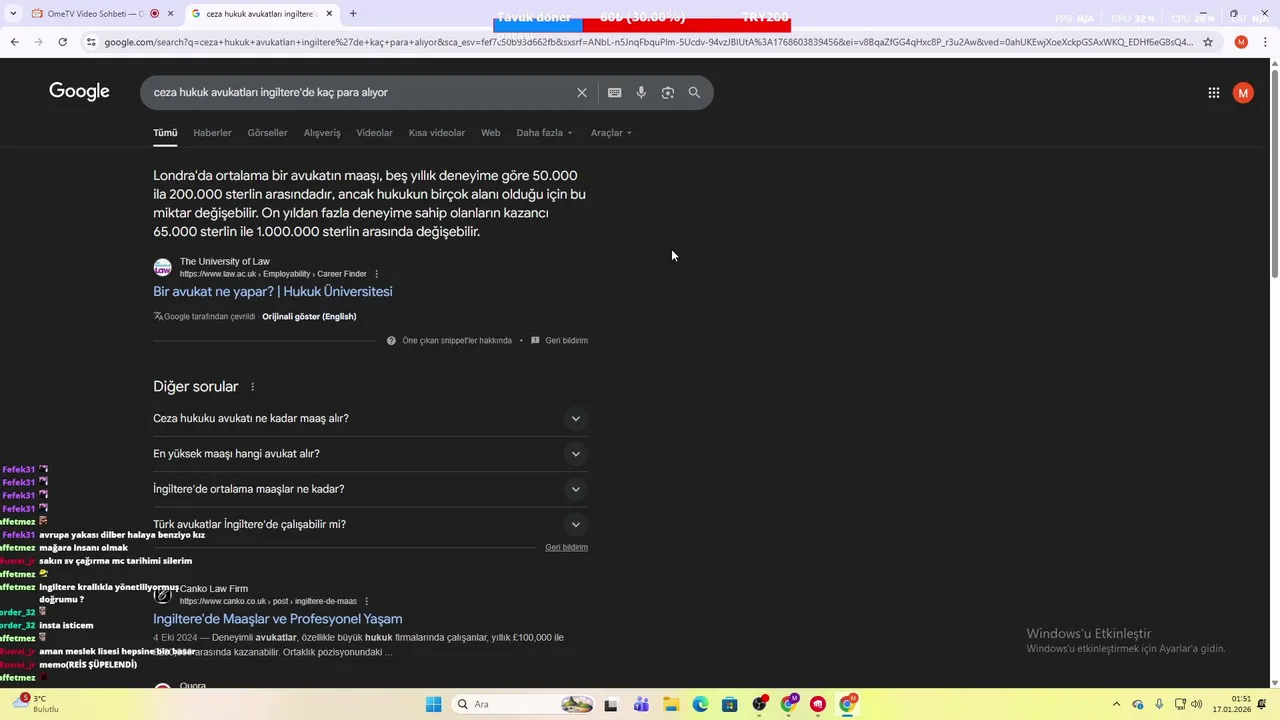Go back to the previous page

14,42
